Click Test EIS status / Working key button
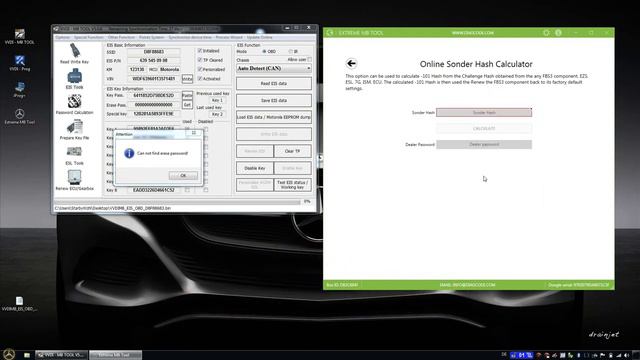 (292, 185)
